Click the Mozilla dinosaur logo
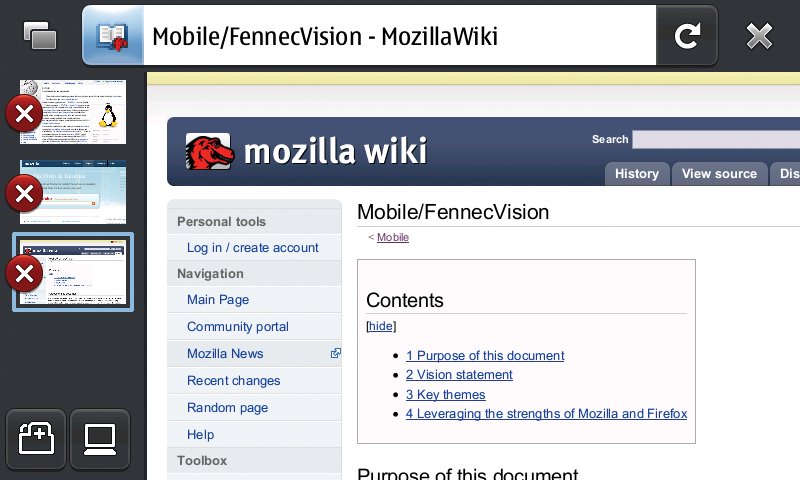Image resolution: width=800 pixels, height=480 pixels. [209, 151]
